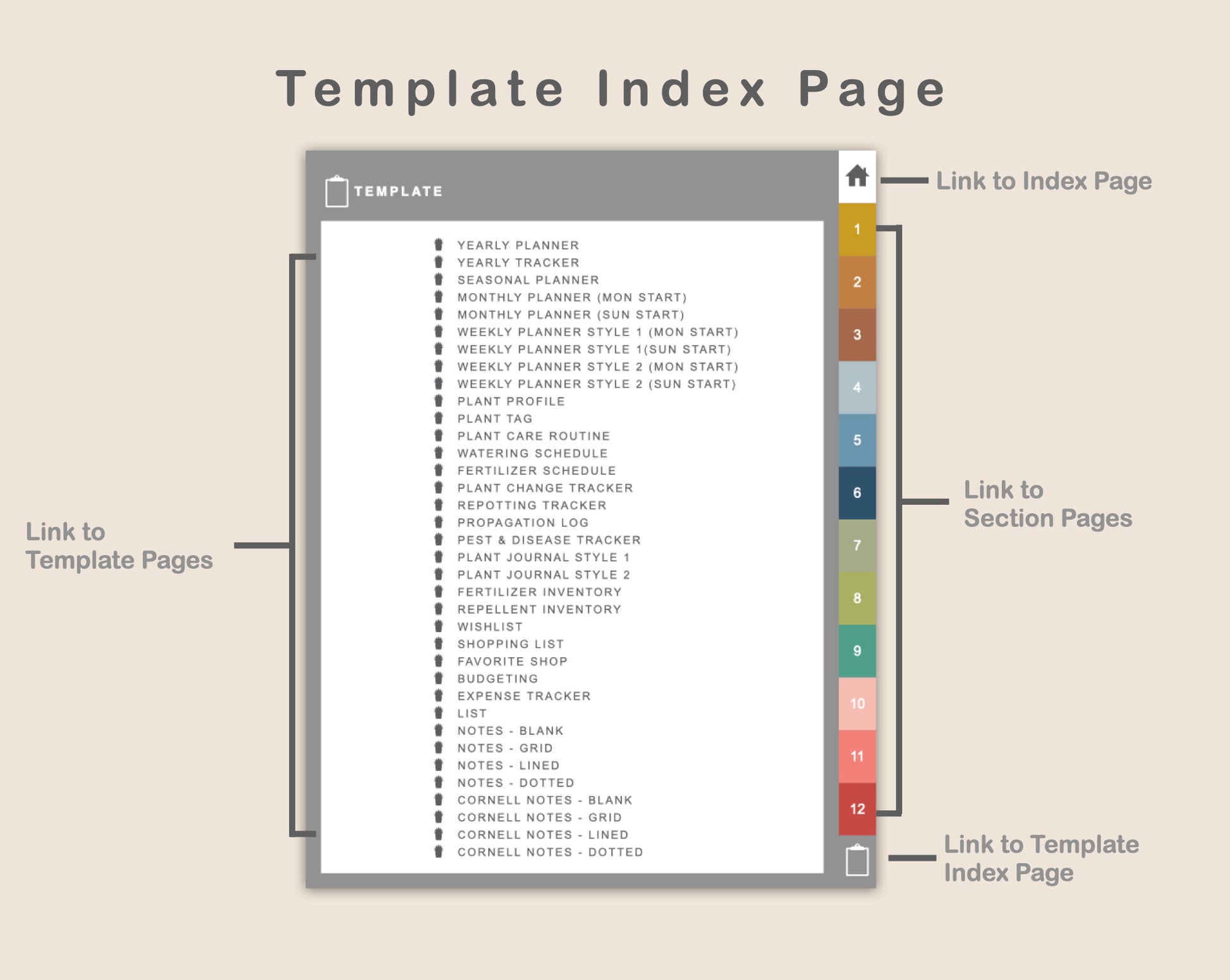Click the clipboard icon beside the TEMPLATE header

pos(336,191)
